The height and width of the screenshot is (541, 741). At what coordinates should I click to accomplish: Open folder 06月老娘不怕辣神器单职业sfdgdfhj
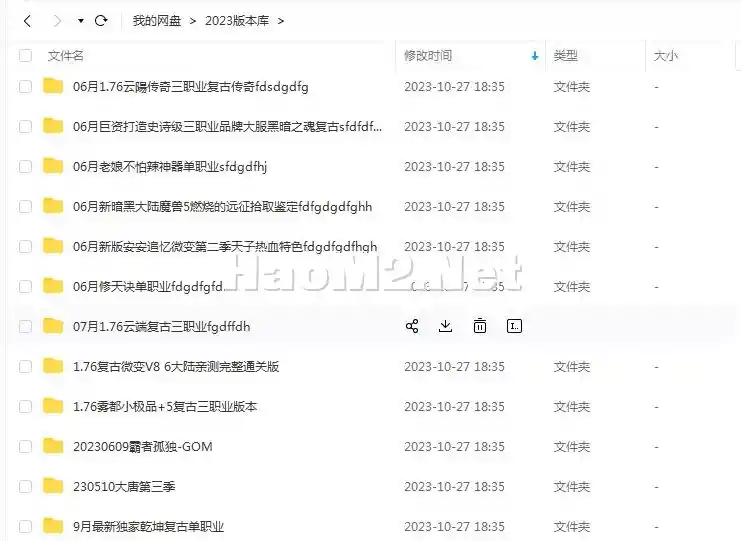tap(170, 167)
